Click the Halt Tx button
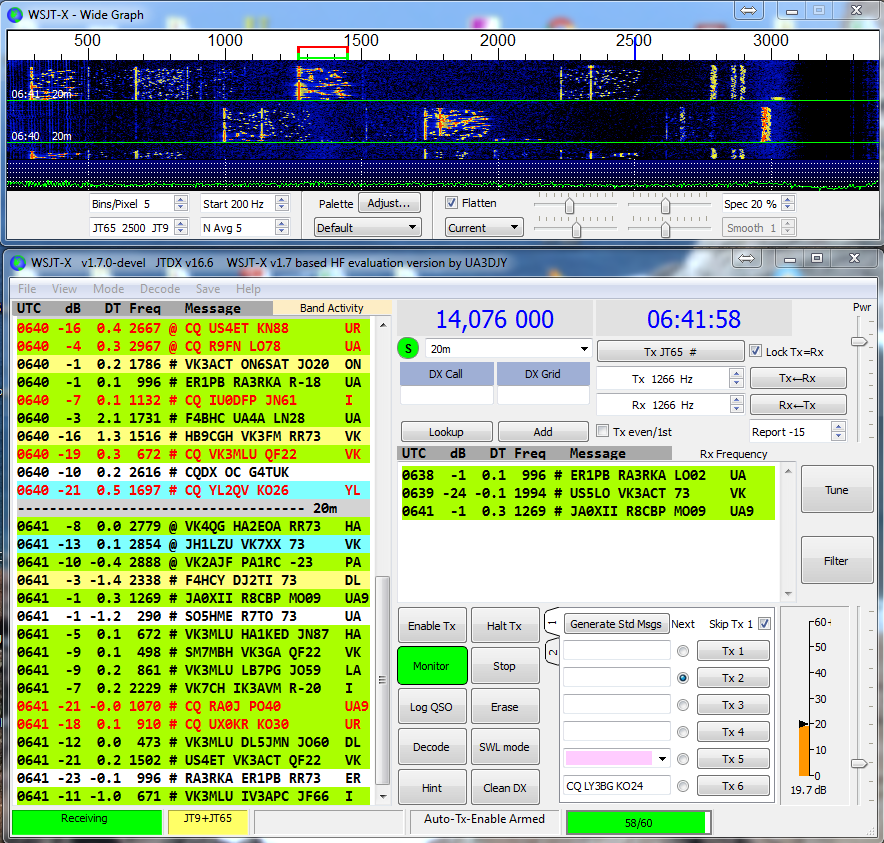The width and height of the screenshot is (884, 843). [x=505, y=625]
